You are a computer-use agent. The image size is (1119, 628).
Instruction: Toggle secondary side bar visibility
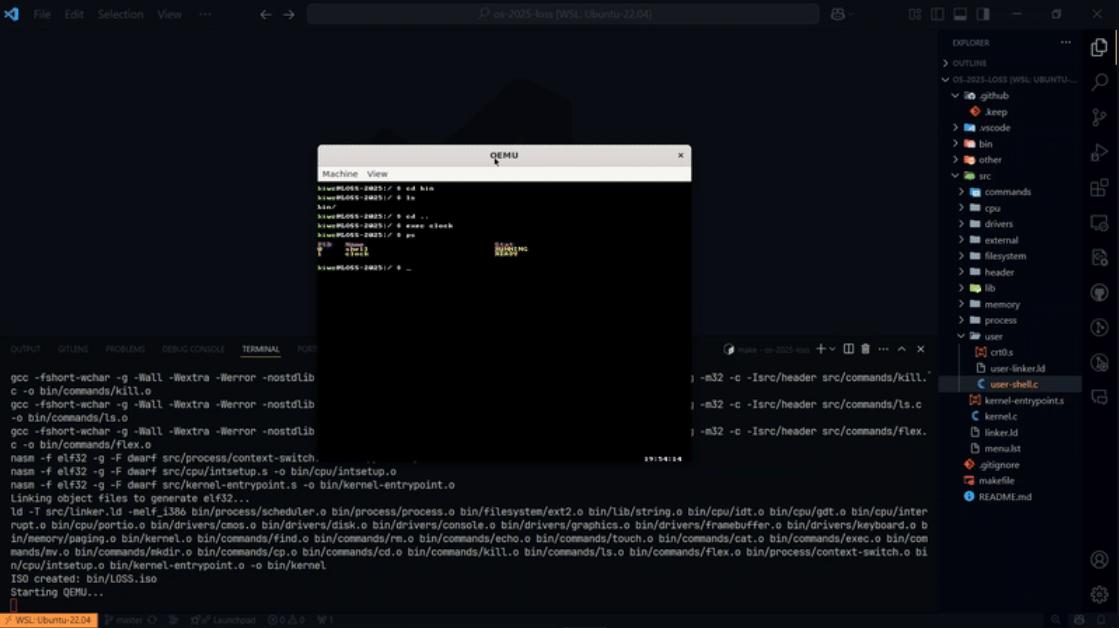[x=983, y=14]
